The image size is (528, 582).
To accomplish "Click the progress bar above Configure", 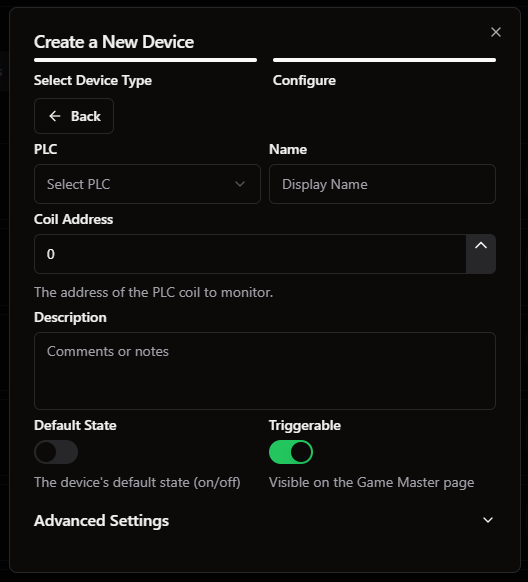I will coord(384,60).
